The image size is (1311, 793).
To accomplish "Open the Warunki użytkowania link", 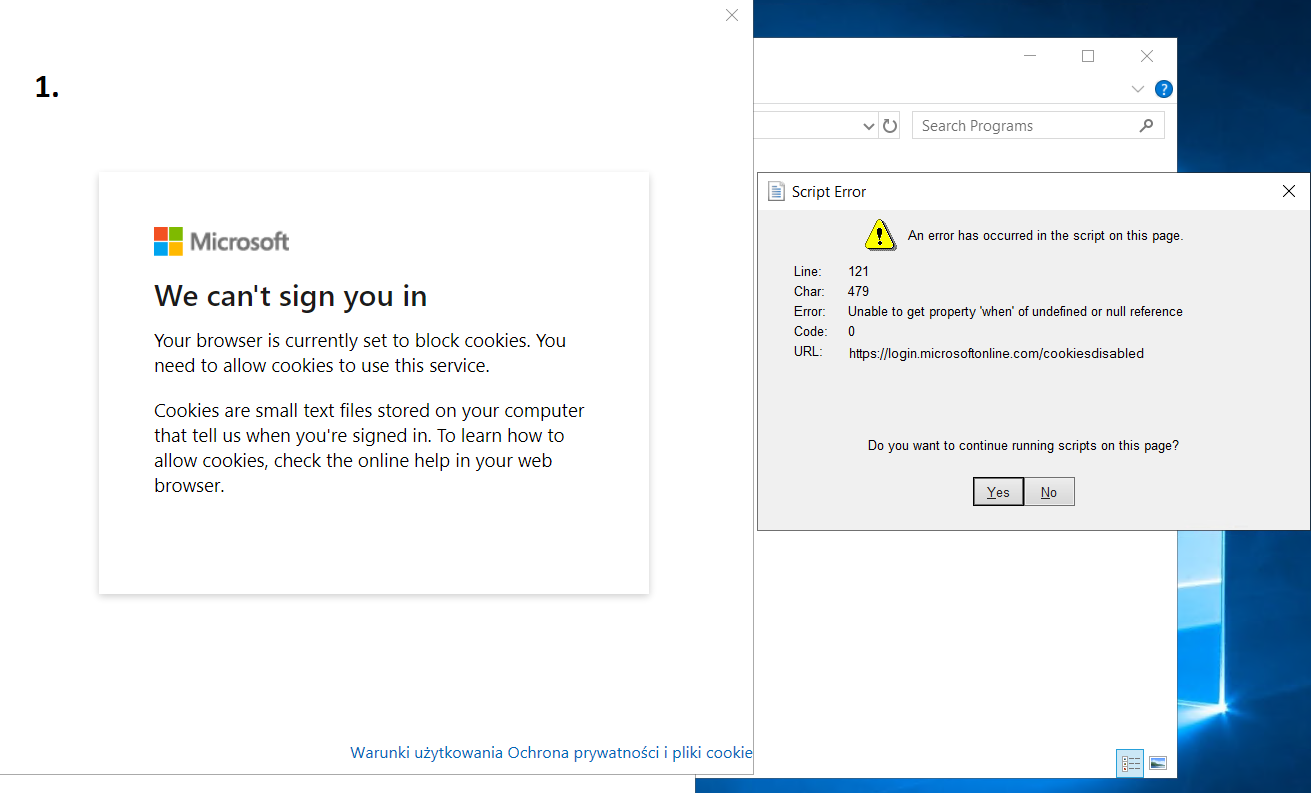I will coord(427,753).
